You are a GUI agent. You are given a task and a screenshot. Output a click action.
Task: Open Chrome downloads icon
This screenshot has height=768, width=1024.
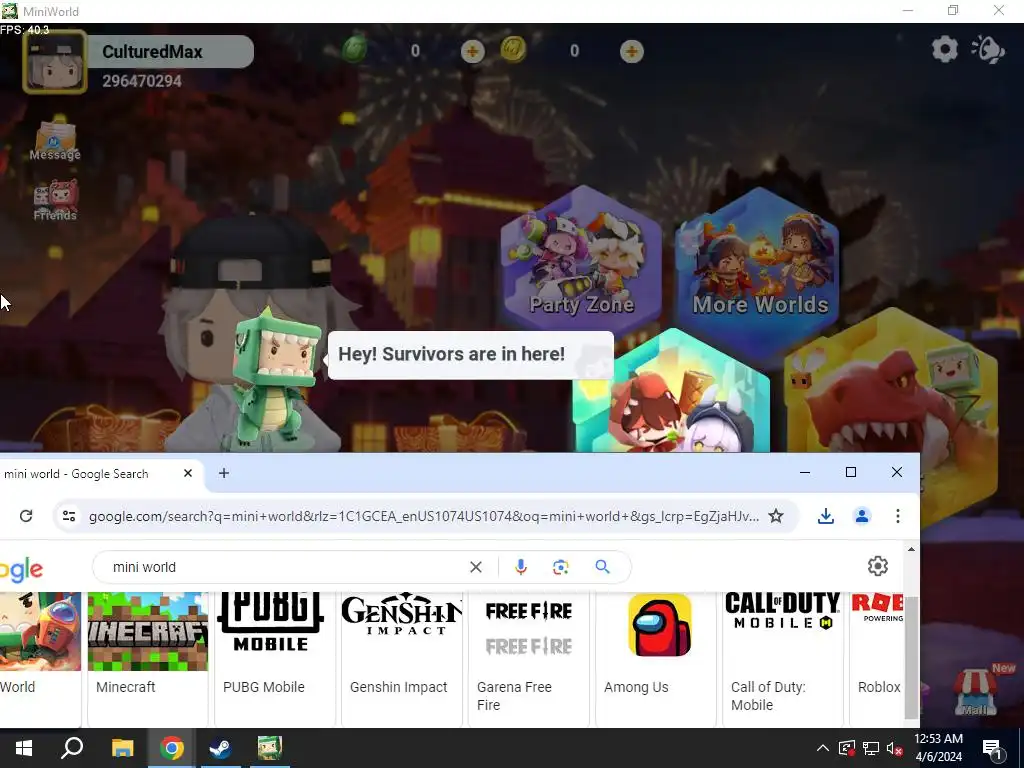[825, 516]
